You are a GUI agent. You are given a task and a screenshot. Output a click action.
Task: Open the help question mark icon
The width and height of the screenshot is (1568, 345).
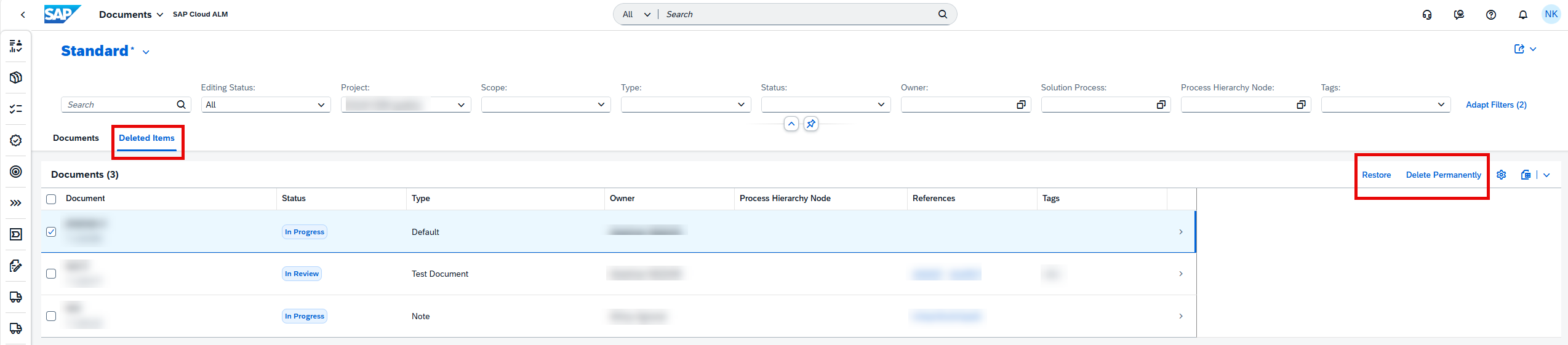pos(1490,15)
